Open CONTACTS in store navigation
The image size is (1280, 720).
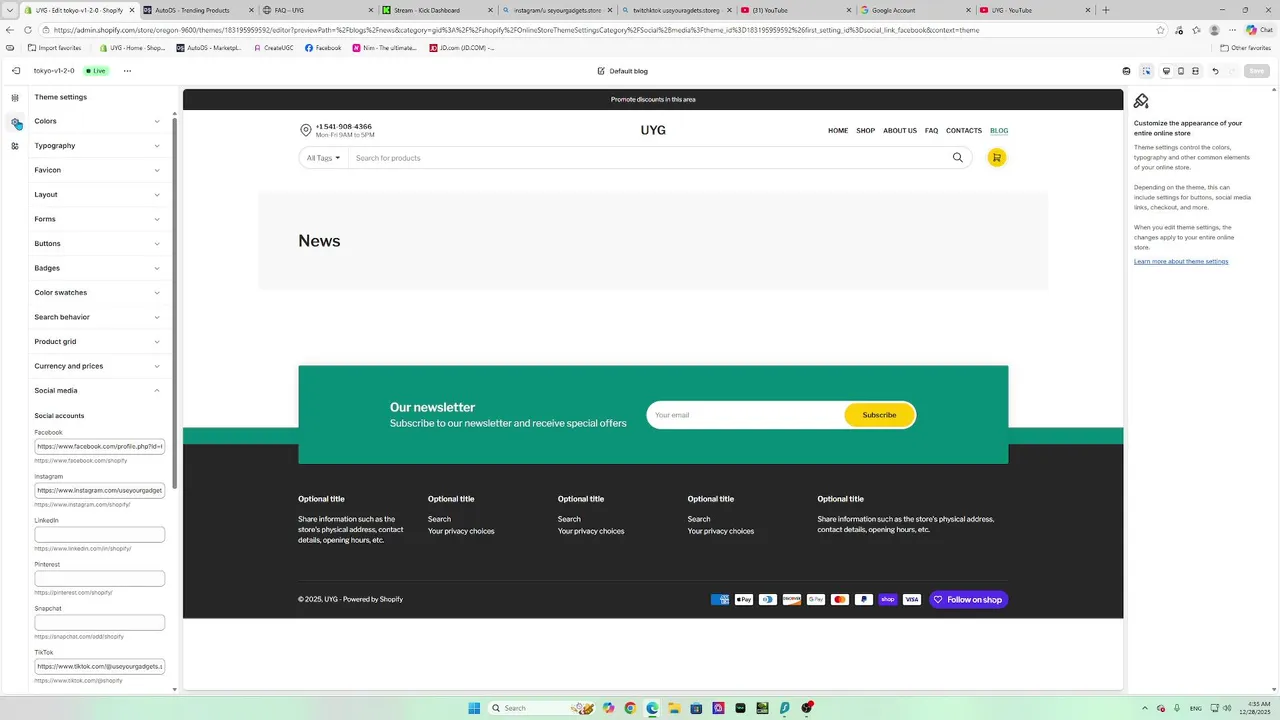pyautogui.click(x=964, y=131)
